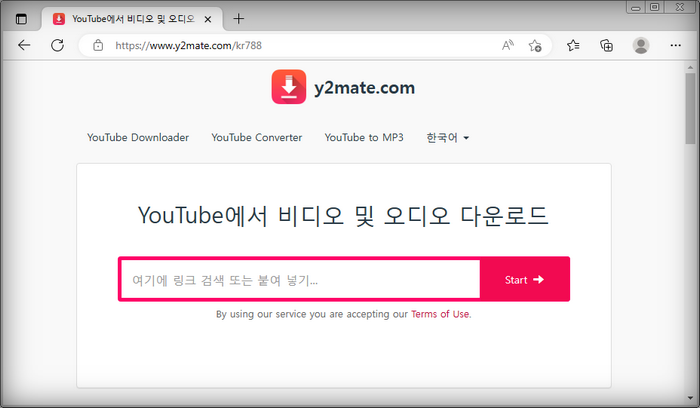Screen dimensions: 700x408
Task: Add this page to favorites star
Action: 535,45
